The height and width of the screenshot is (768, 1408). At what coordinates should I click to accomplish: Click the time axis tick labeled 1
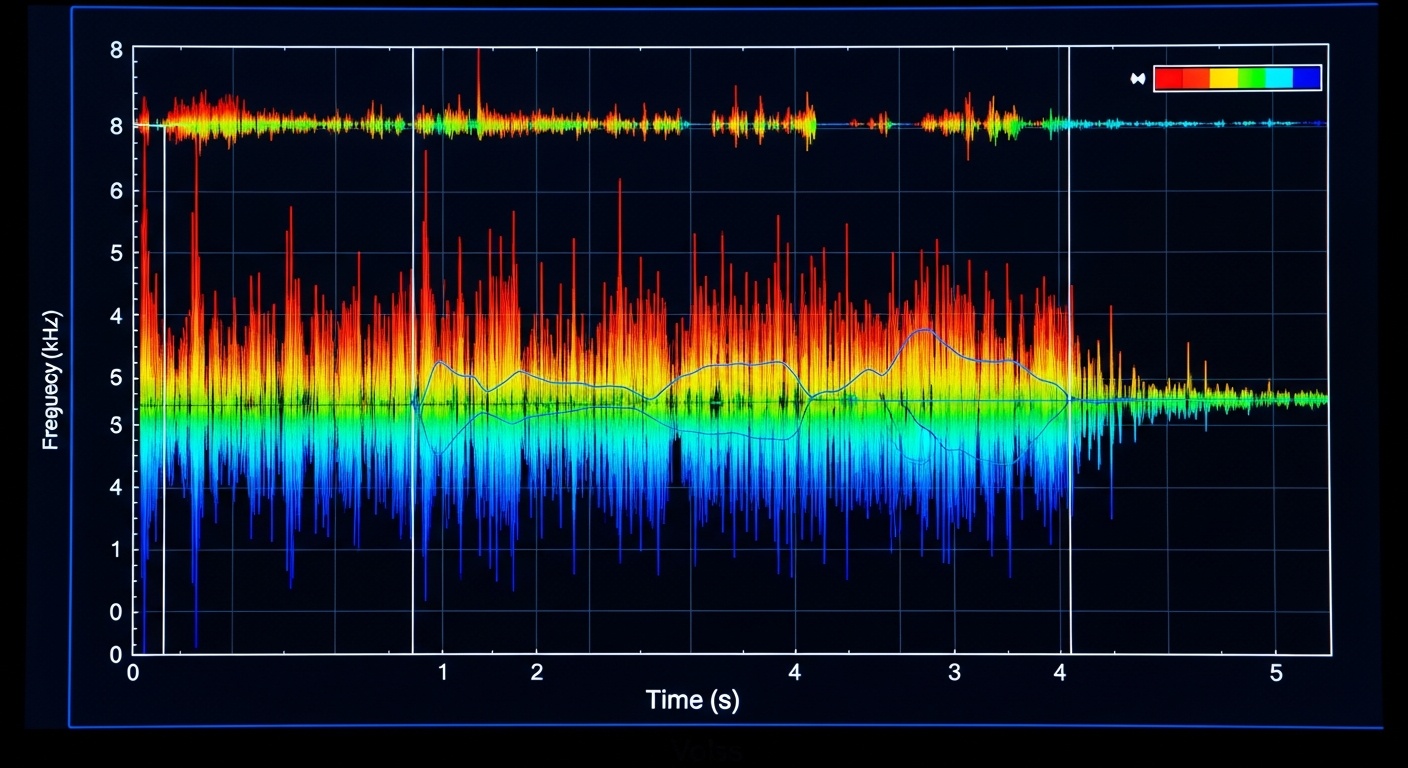click(443, 672)
